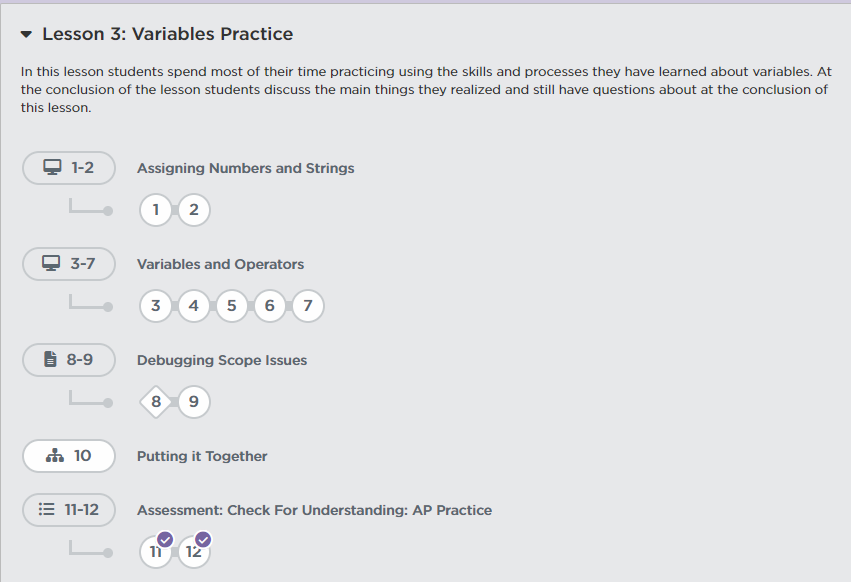Open completed assessment level 12
The image size is (851, 582).
[194, 552]
